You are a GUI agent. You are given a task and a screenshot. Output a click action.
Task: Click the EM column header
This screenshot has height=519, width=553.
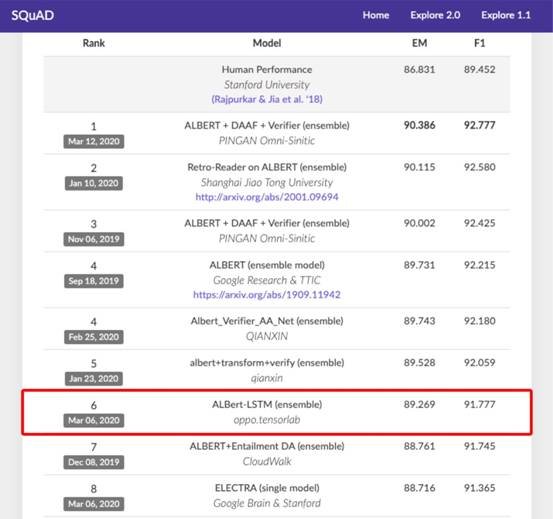point(419,43)
